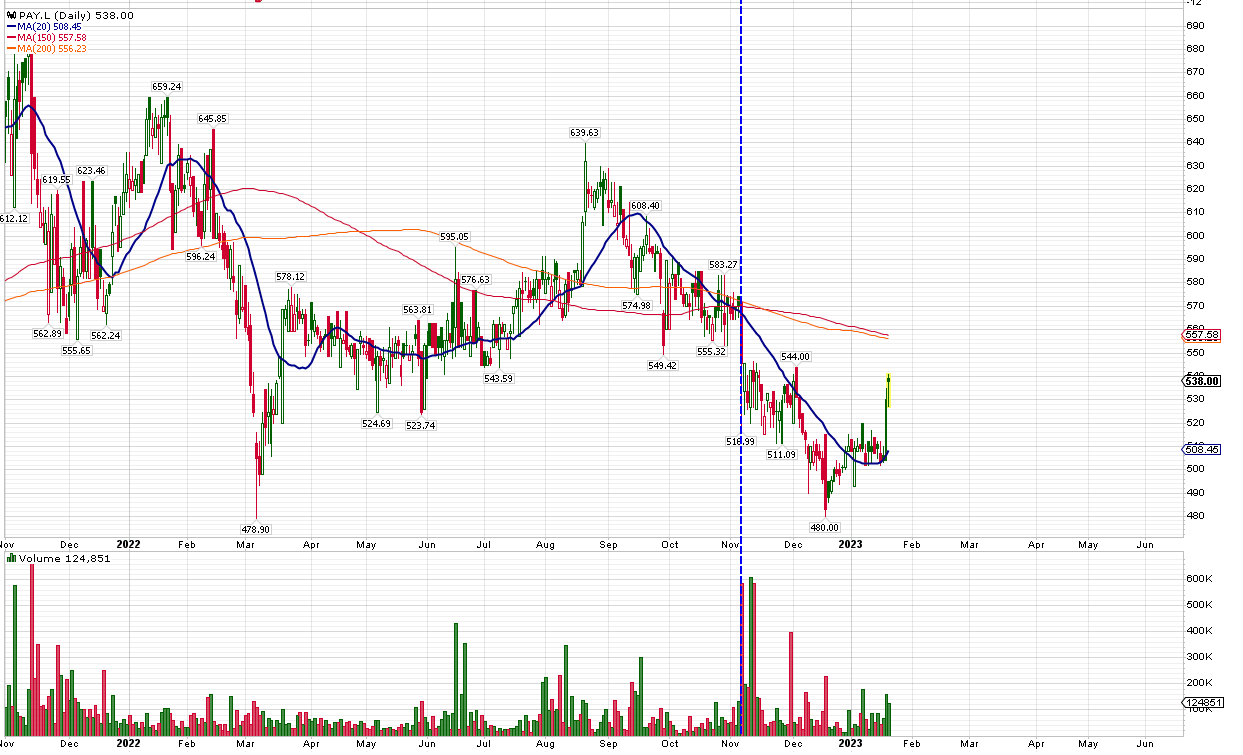The height and width of the screenshot is (755, 1243).
Task: Click the 555.32 price label
Action: point(711,352)
